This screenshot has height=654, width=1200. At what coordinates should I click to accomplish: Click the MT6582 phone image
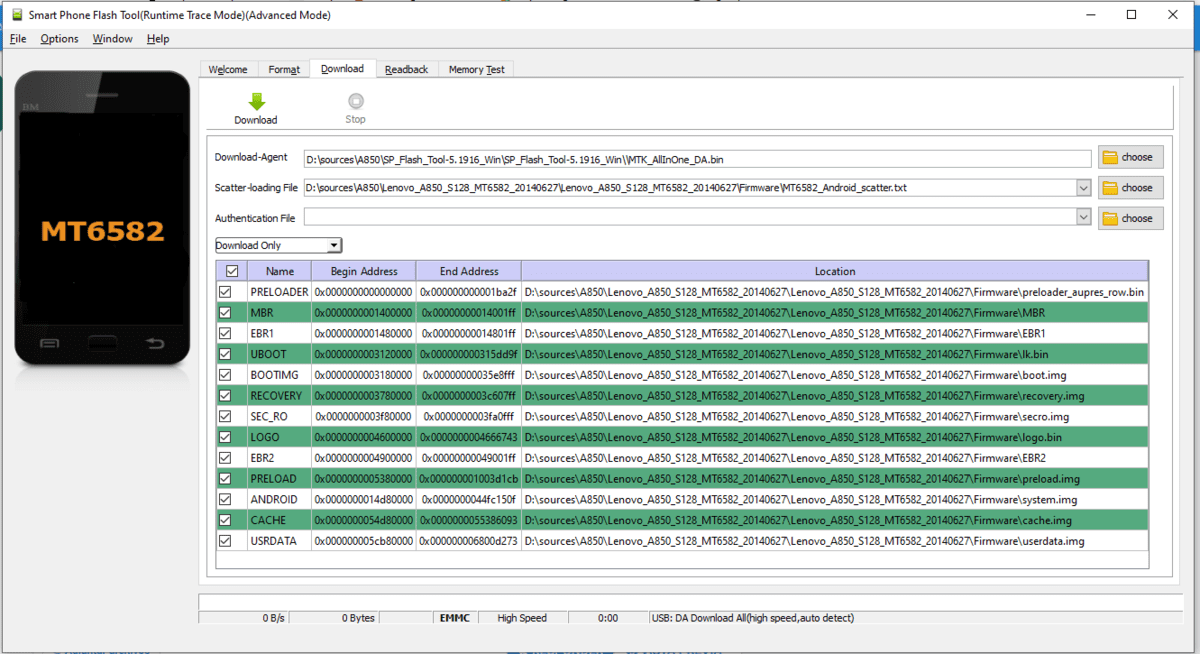[102, 219]
